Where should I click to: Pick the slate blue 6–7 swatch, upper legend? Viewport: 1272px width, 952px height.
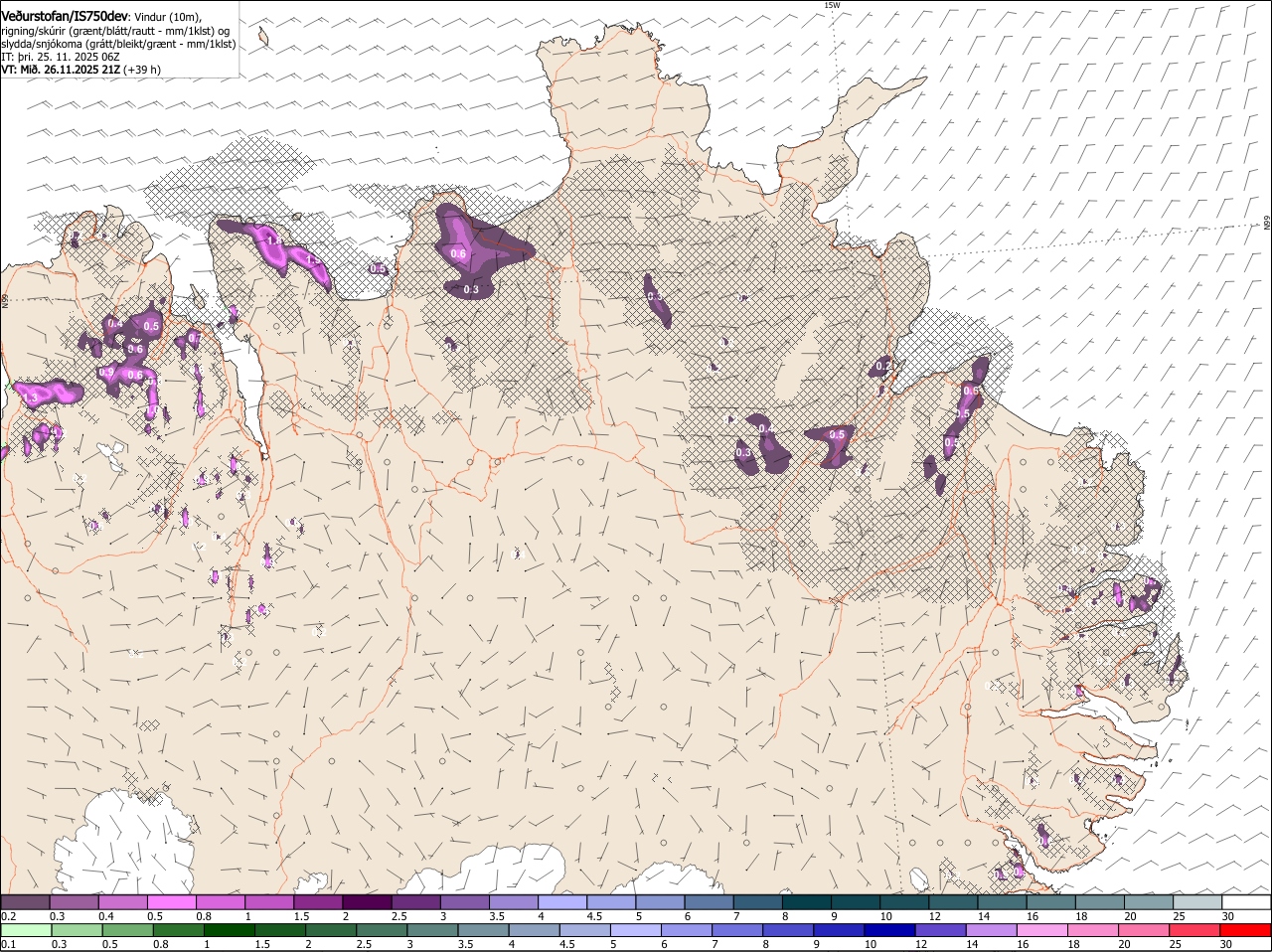click(709, 902)
